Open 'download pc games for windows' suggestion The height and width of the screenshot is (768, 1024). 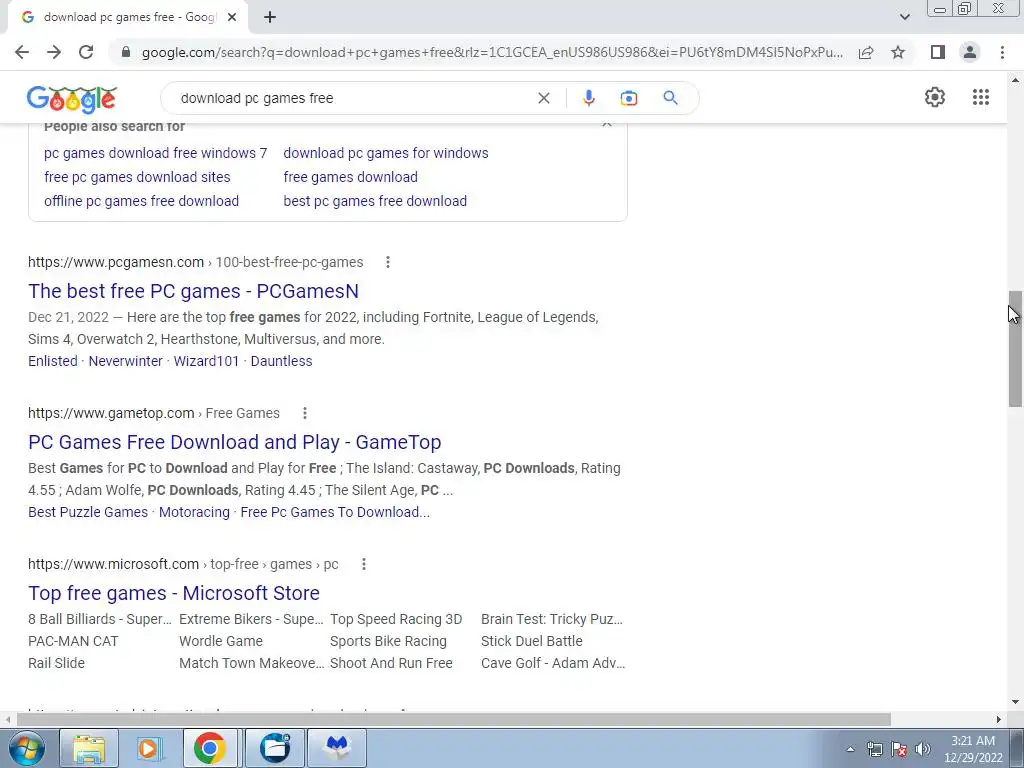coord(386,153)
